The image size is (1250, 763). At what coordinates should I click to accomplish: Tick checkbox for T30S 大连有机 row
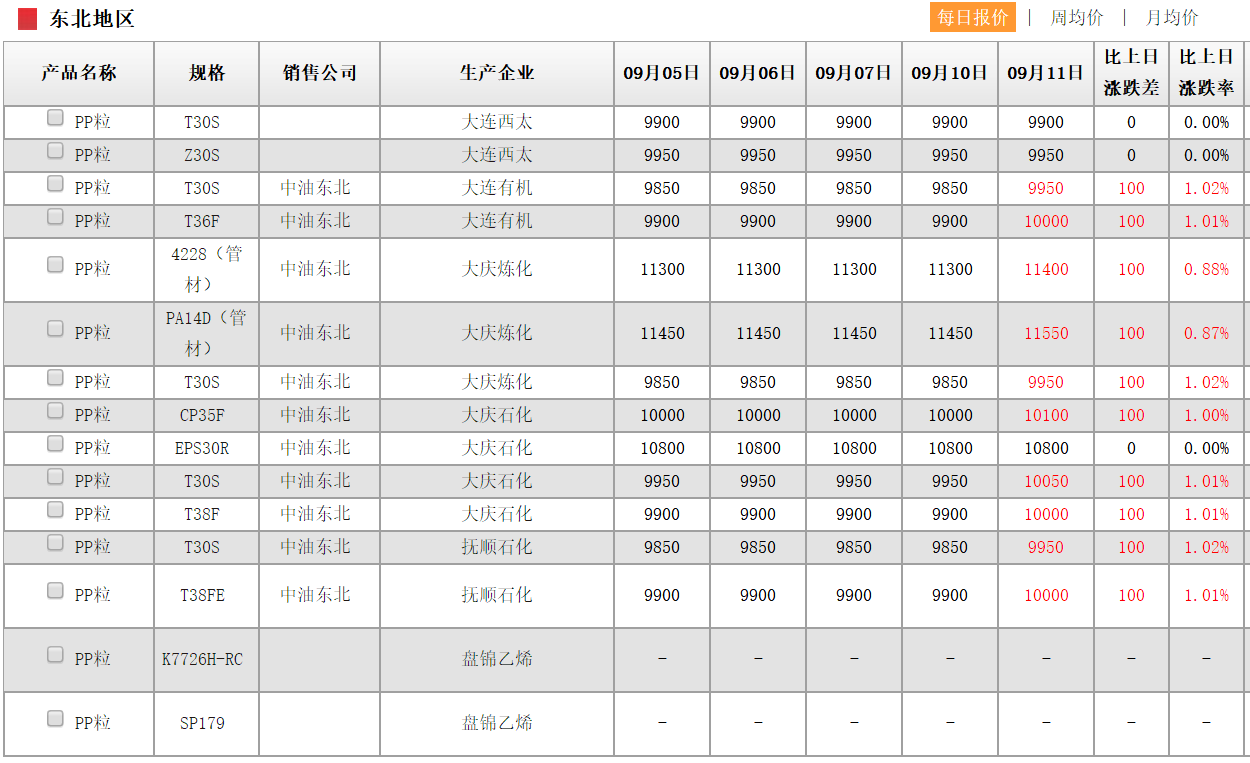click(x=55, y=184)
